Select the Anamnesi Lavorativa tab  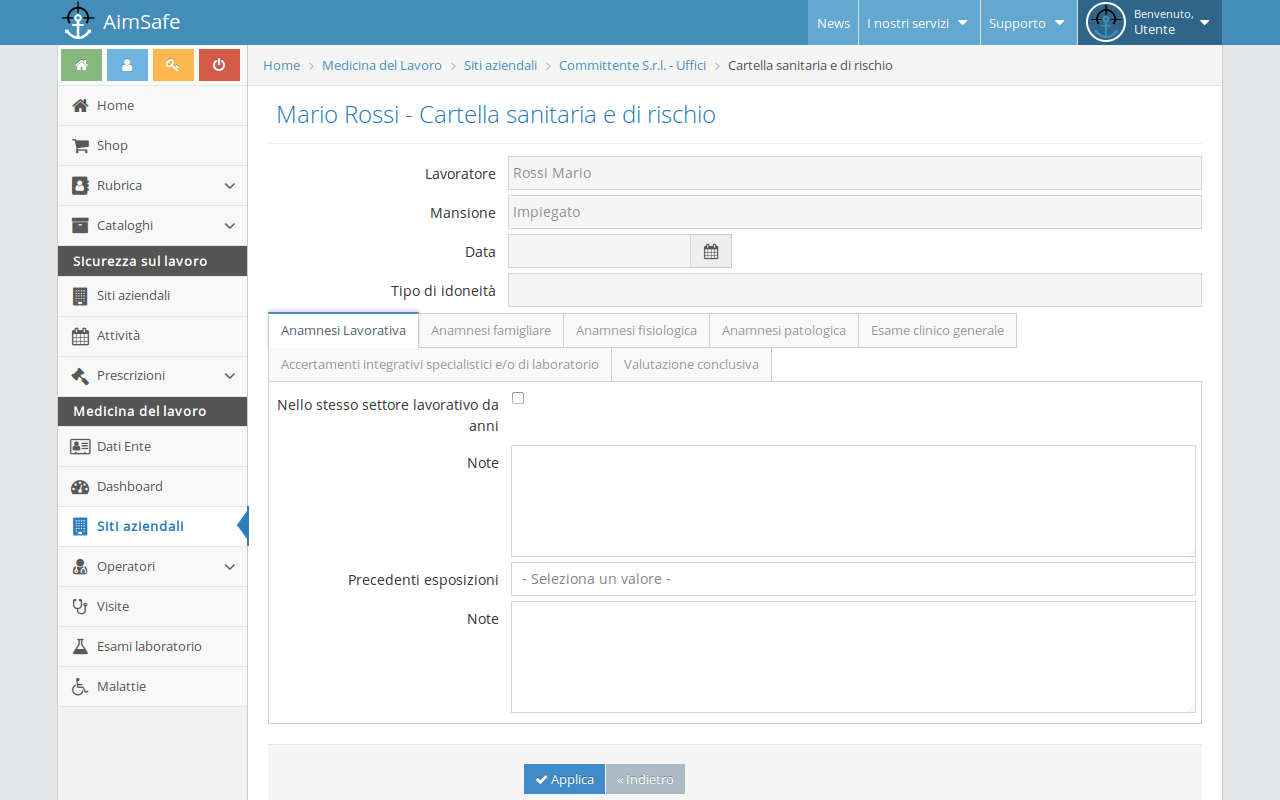point(343,330)
